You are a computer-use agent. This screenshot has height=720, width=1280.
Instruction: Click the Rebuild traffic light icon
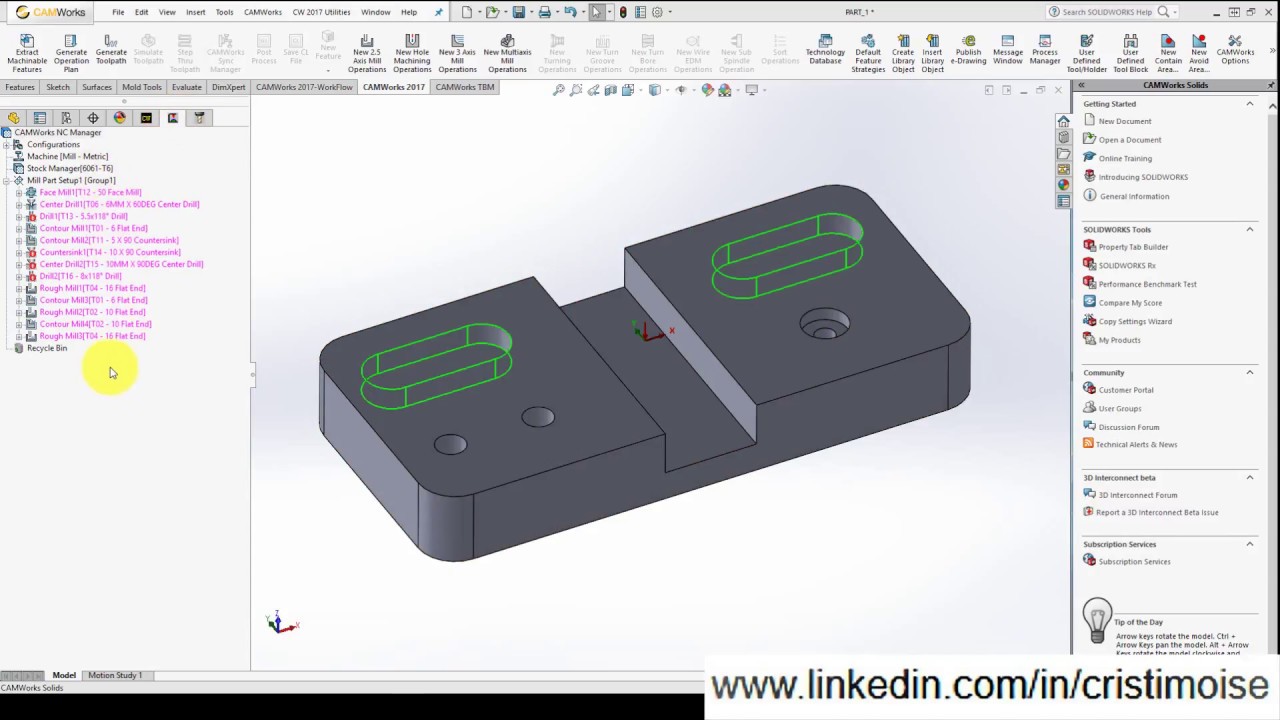(x=623, y=12)
